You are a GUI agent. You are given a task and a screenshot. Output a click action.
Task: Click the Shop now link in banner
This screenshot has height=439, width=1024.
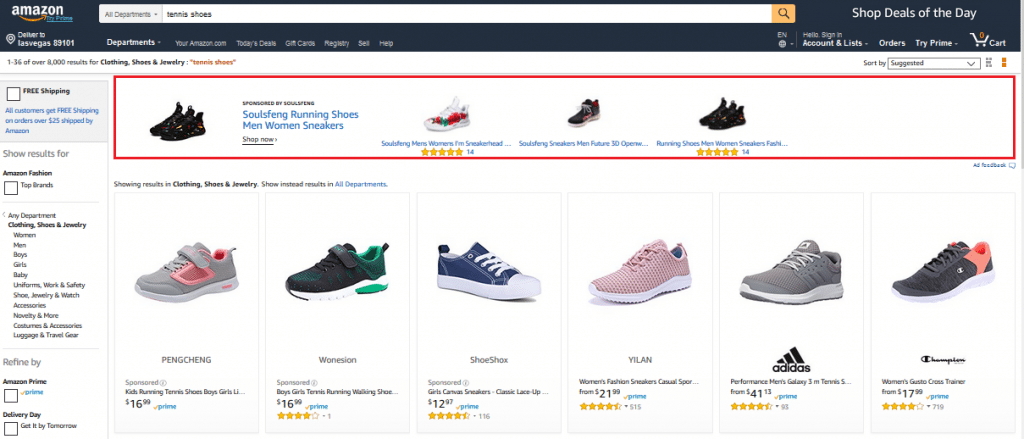(259, 139)
